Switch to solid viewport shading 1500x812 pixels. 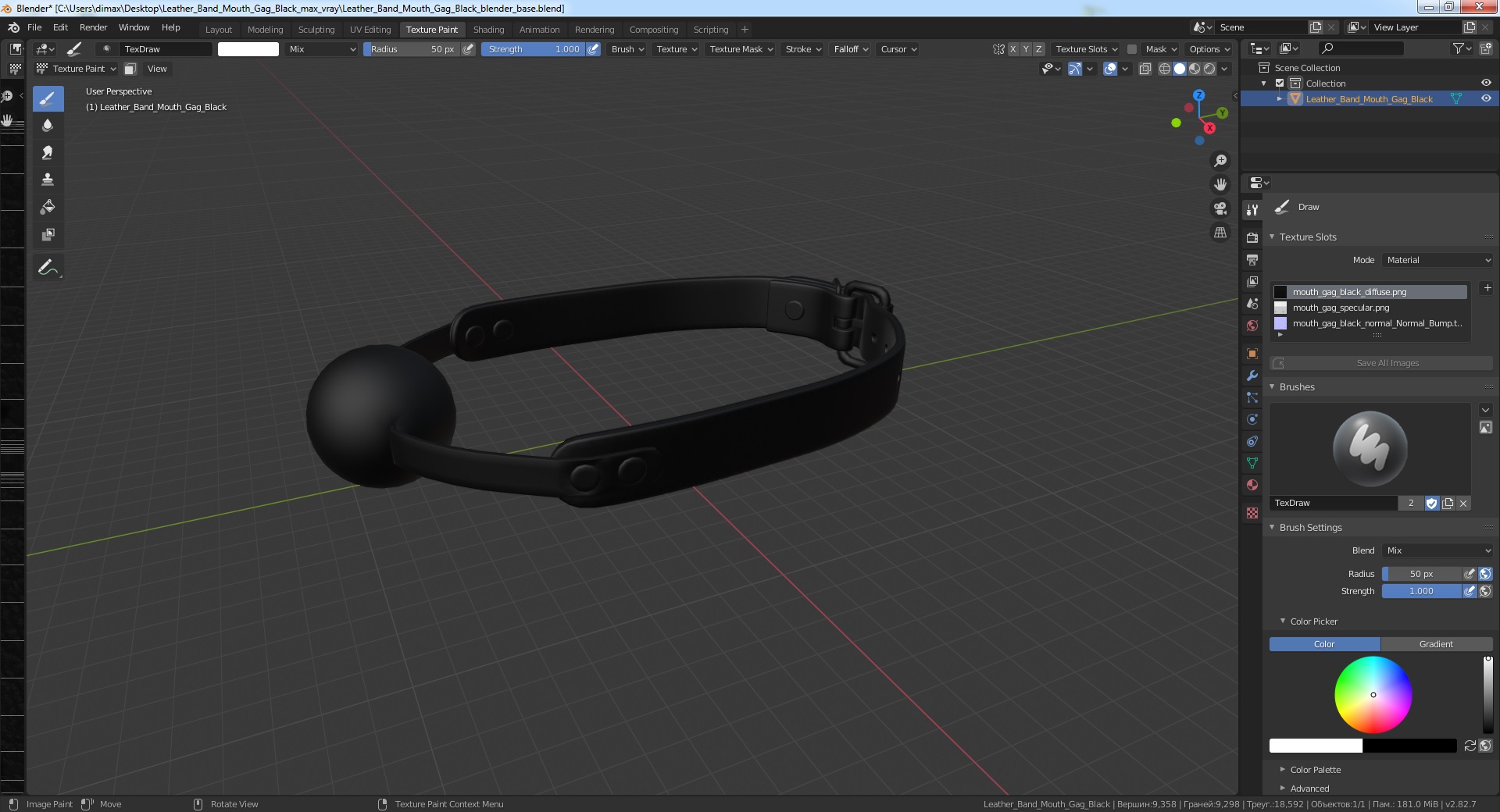[x=1180, y=69]
